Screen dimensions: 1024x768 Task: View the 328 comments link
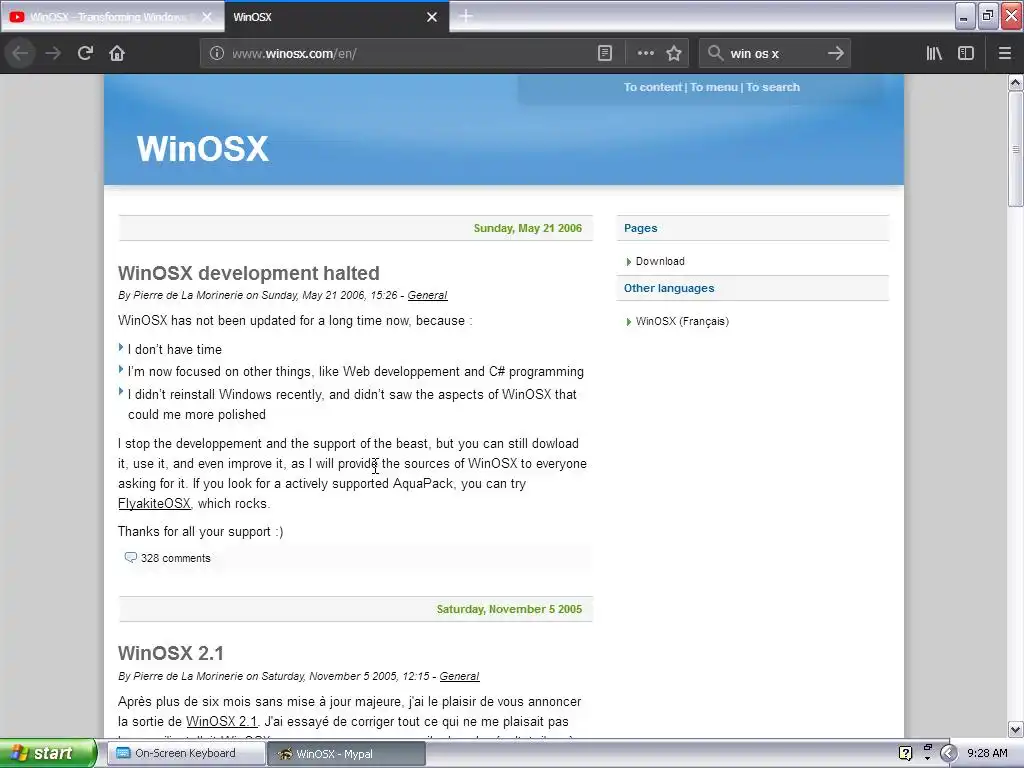[176, 558]
